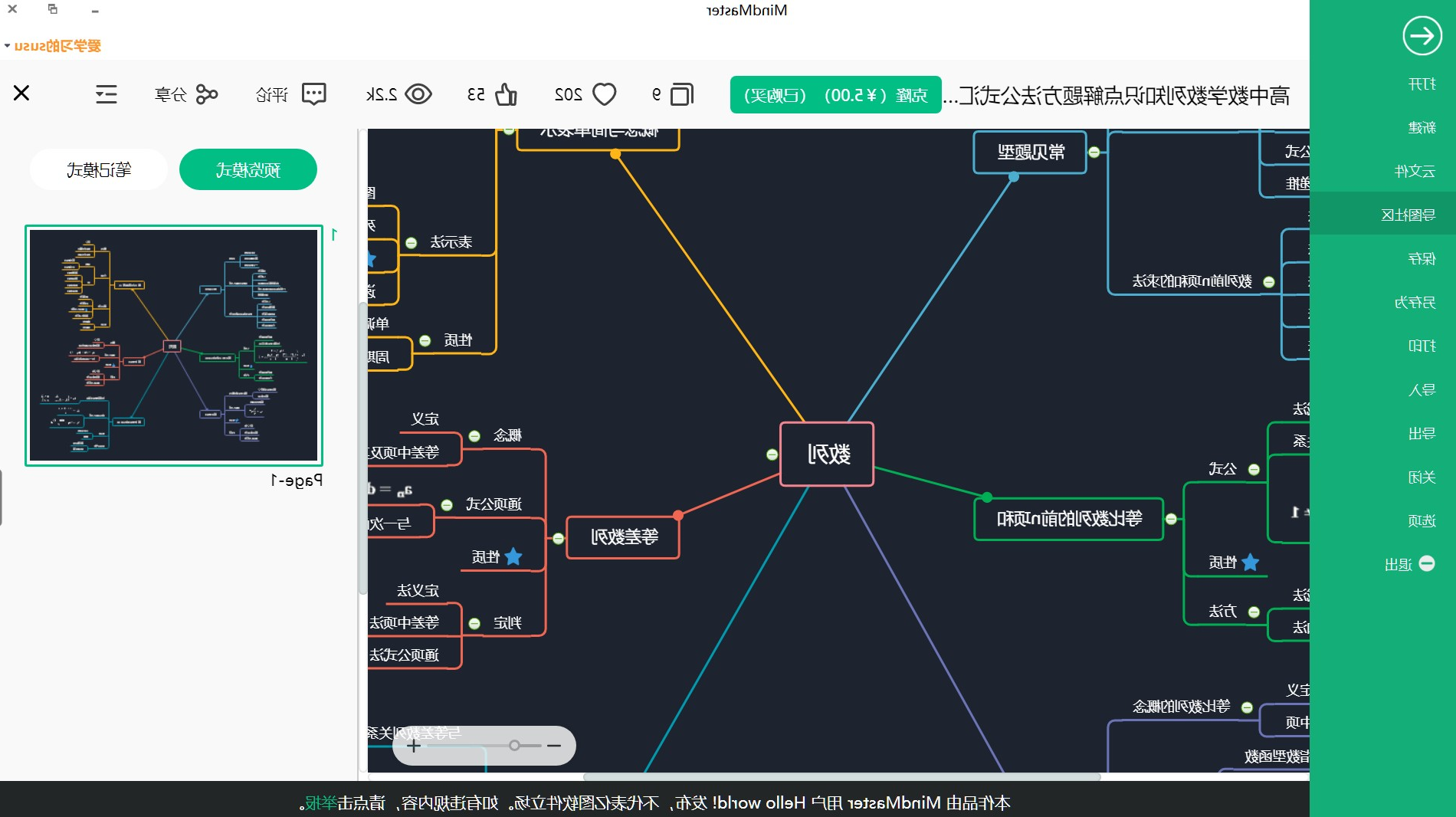Open the 打开 menu item
Viewport: 1456px width, 817px height.
[1422, 84]
